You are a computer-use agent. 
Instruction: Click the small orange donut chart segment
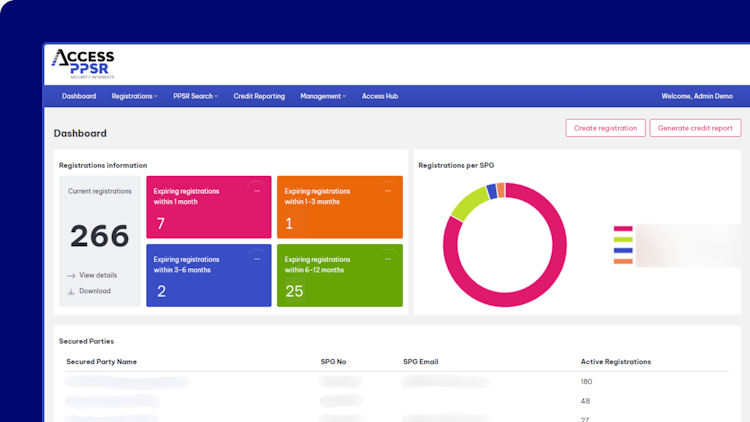(501, 190)
